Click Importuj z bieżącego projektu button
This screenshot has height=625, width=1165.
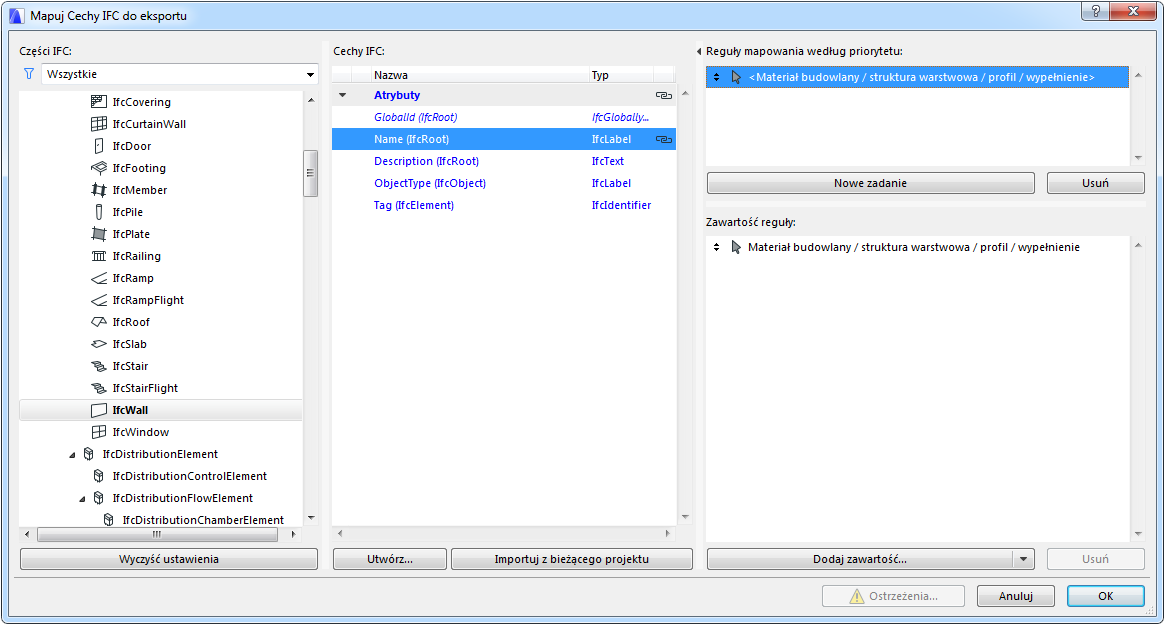coord(571,559)
